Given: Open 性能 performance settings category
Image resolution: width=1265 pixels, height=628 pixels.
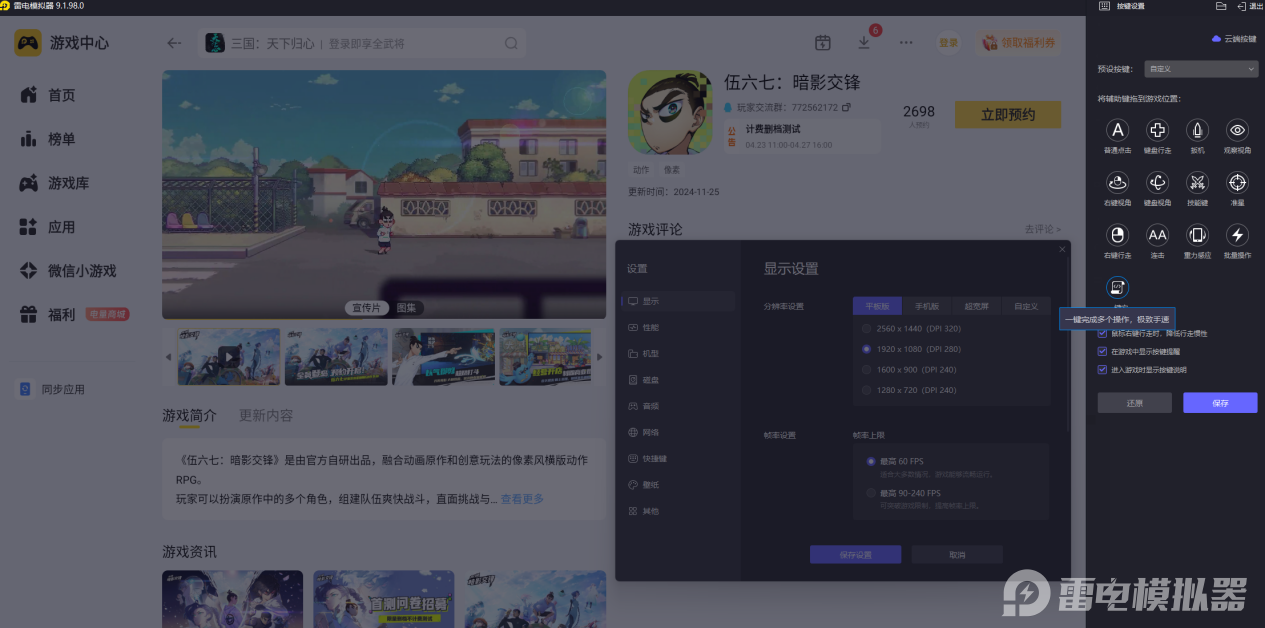Looking at the screenshot, I should [x=678, y=327].
